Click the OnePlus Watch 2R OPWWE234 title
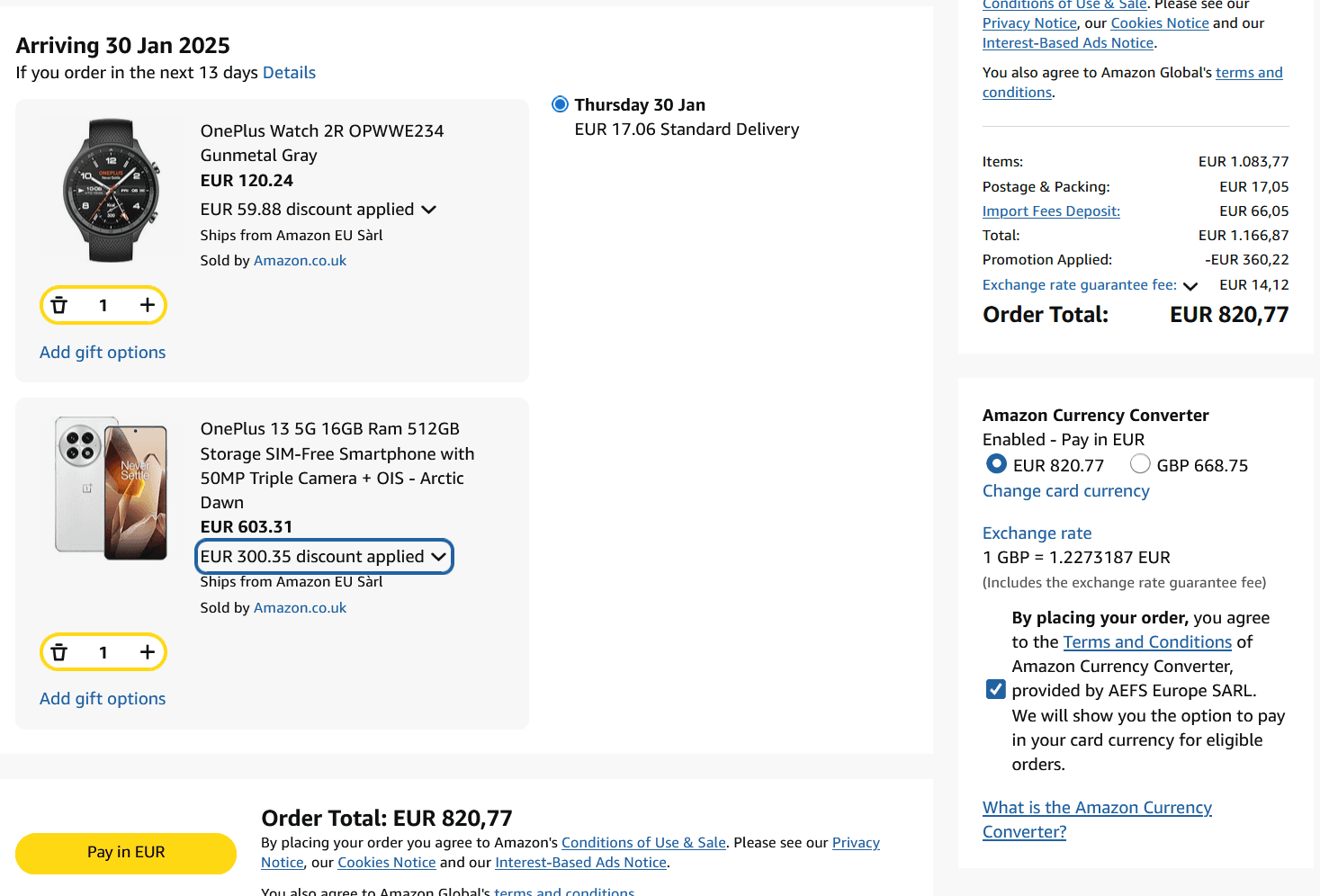1320x896 pixels. (x=322, y=143)
